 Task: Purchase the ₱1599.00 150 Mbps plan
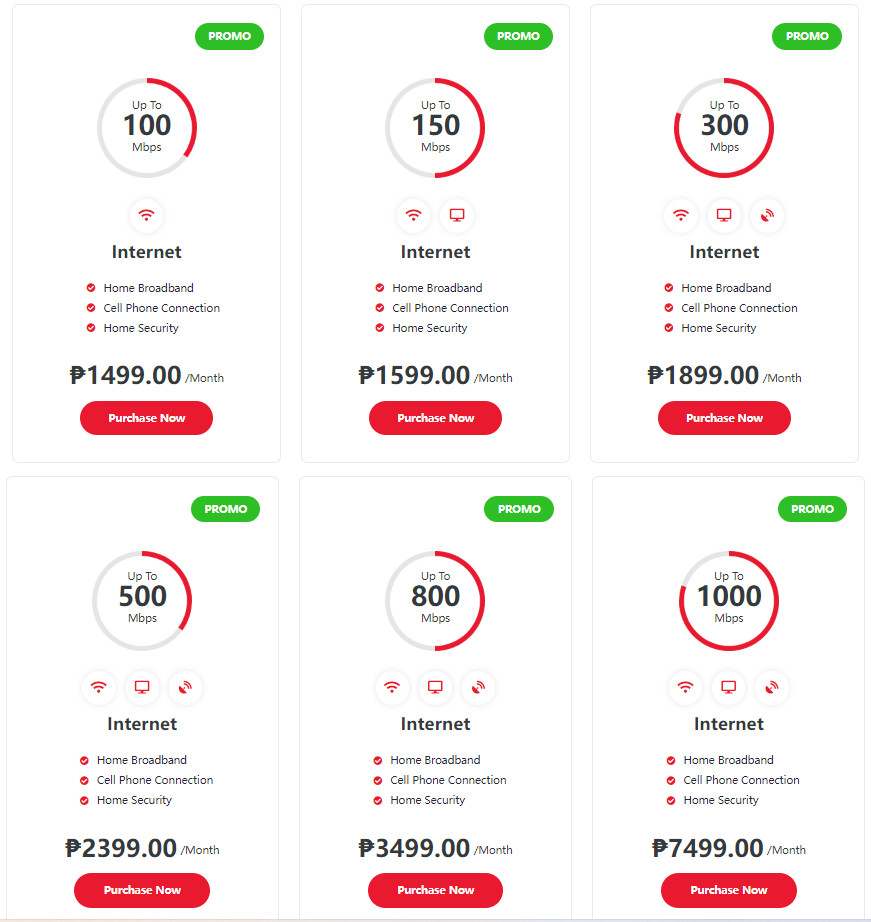[x=435, y=418]
